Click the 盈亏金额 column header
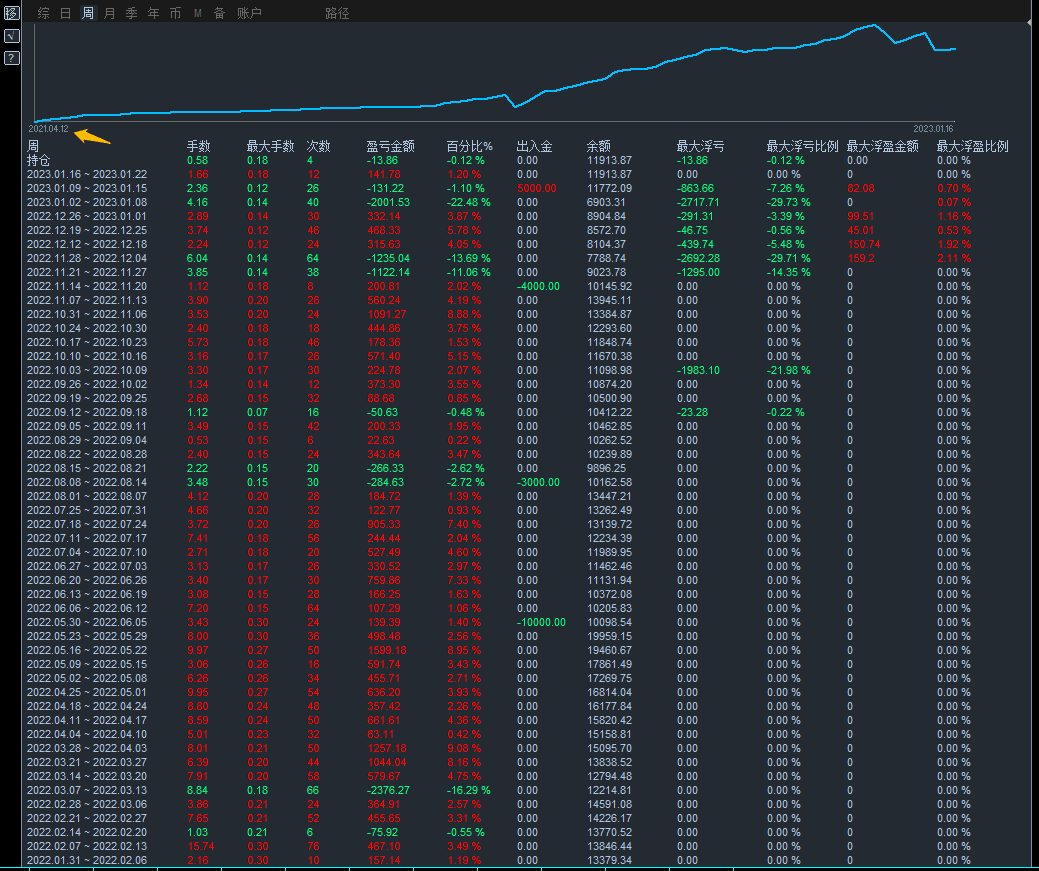Screen dimensions: 1039x871 click(390, 146)
